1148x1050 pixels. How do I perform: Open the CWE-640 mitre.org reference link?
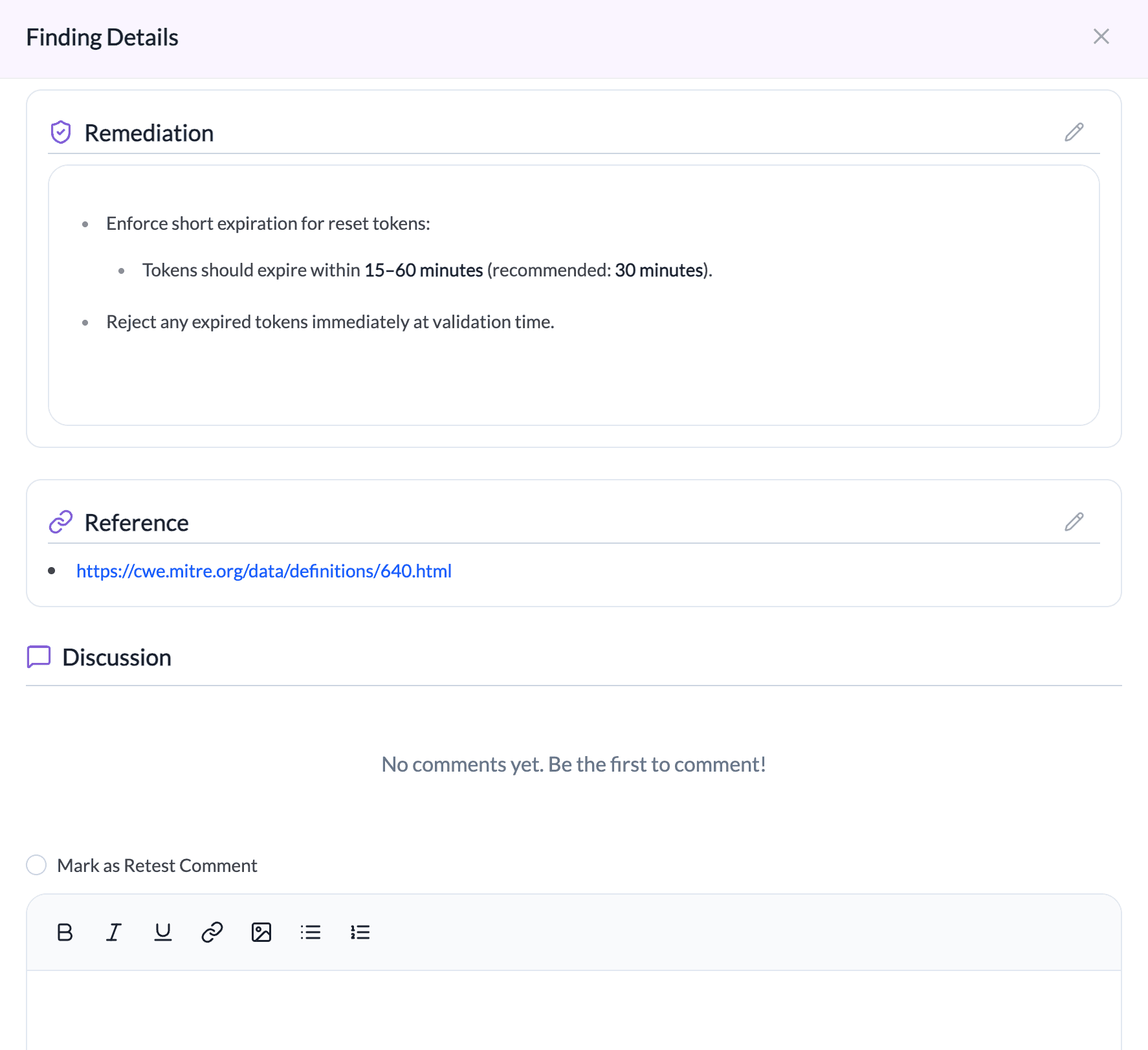(x=264, y=571)
